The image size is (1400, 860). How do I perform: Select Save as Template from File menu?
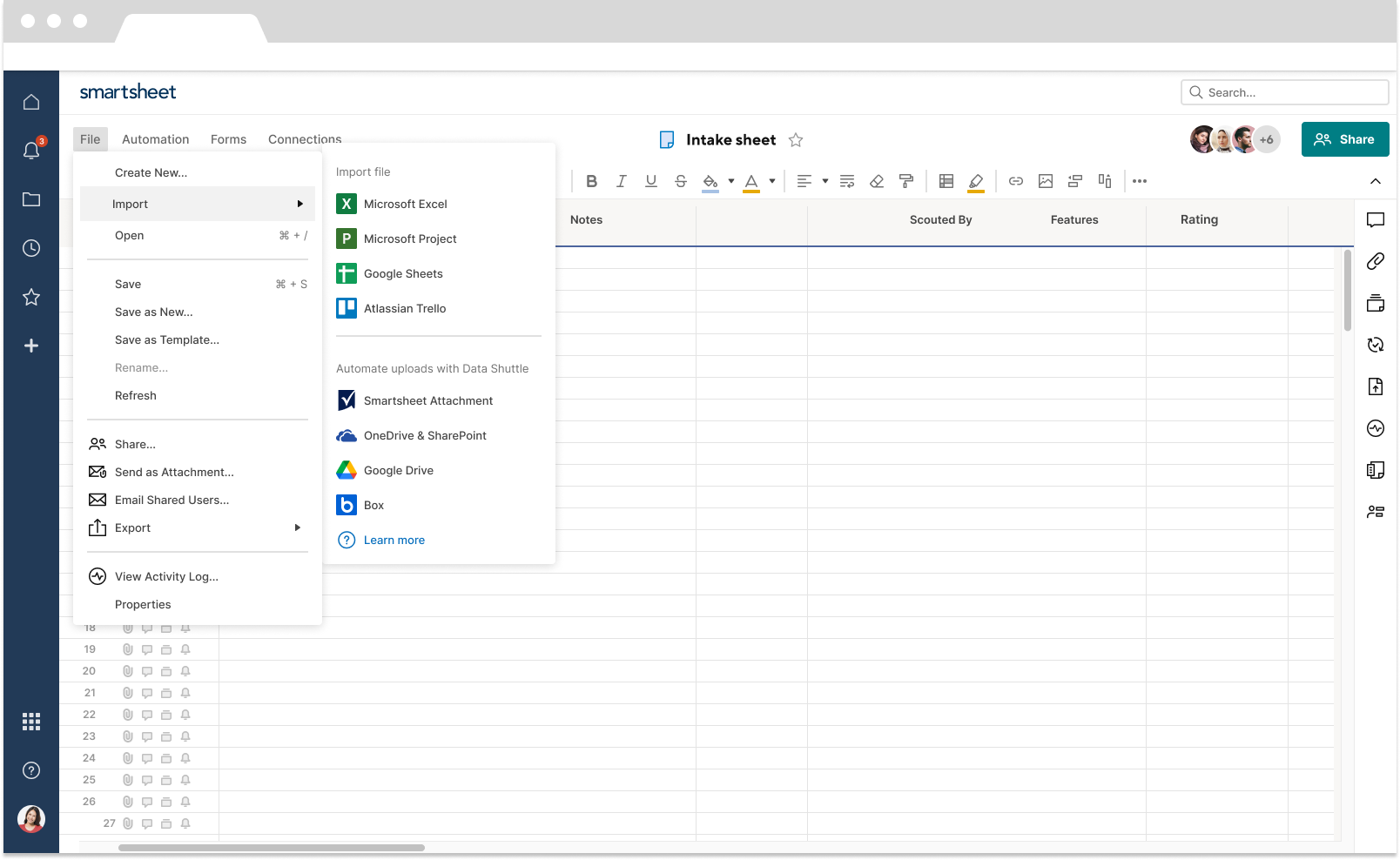(167, 339)
